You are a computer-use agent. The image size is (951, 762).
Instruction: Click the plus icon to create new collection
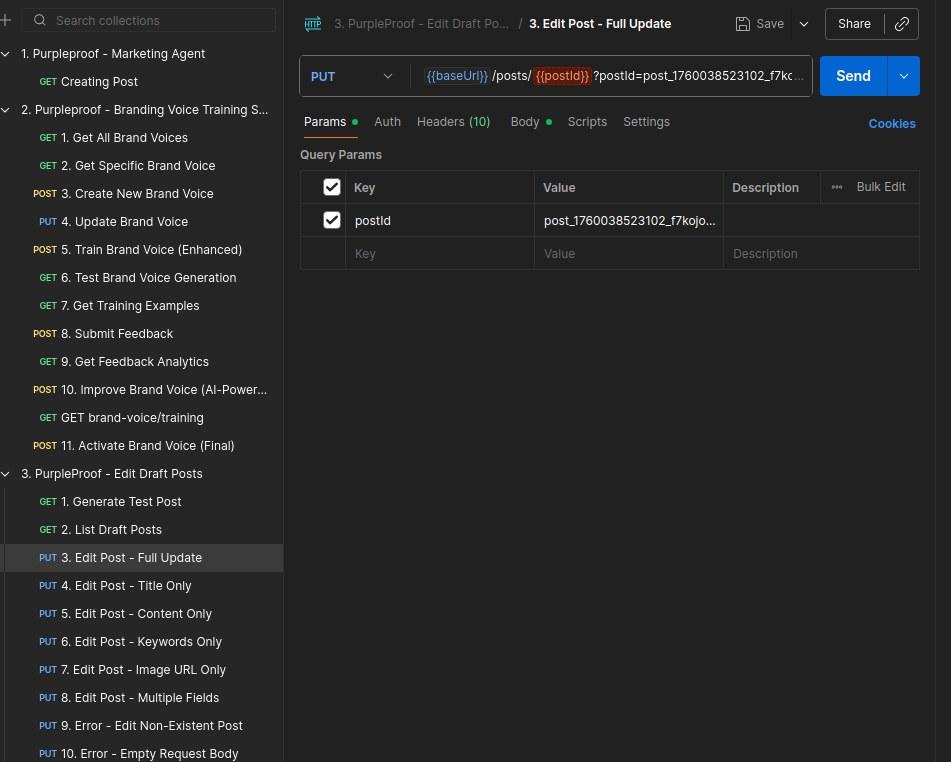(x=6, y=20)
